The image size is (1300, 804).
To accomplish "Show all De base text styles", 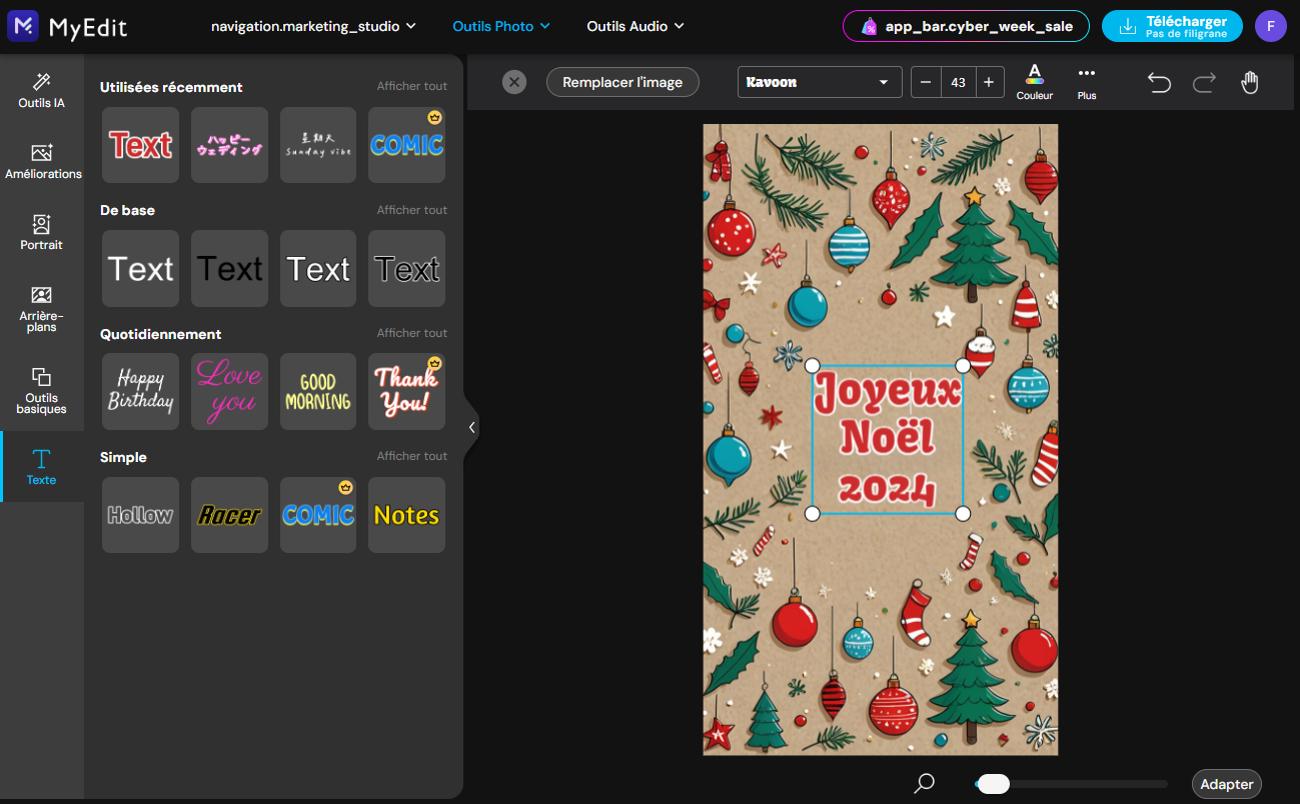I will coord(412,210).
